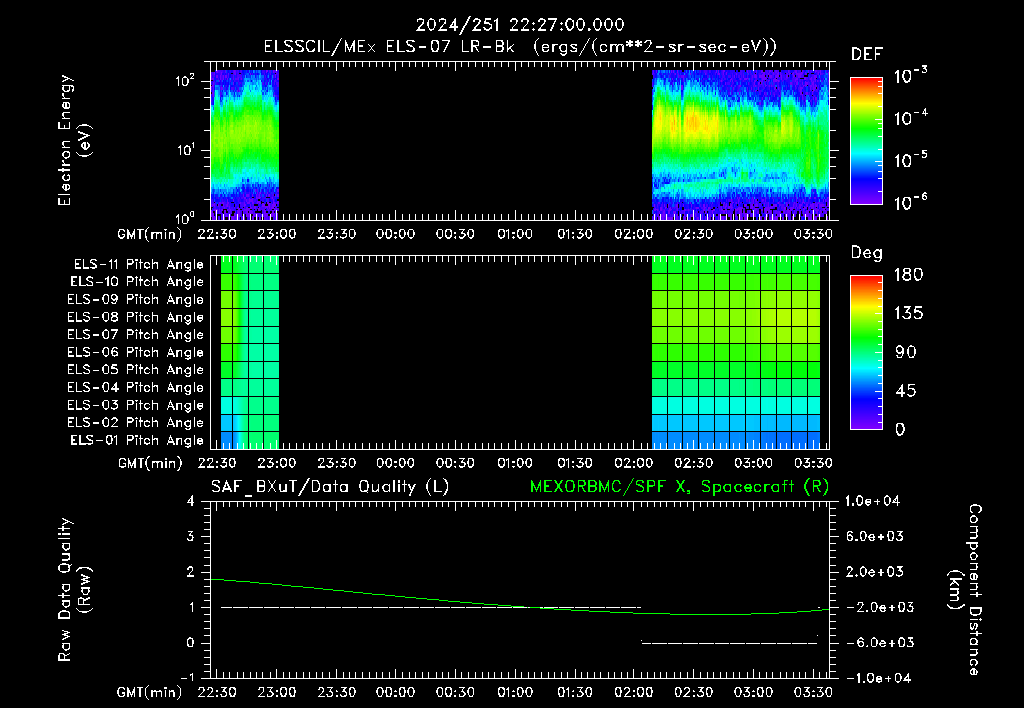1024x708 pixels.
Task: Click the 2.0e+03 right axis value
Action: (x=875, y=571)
